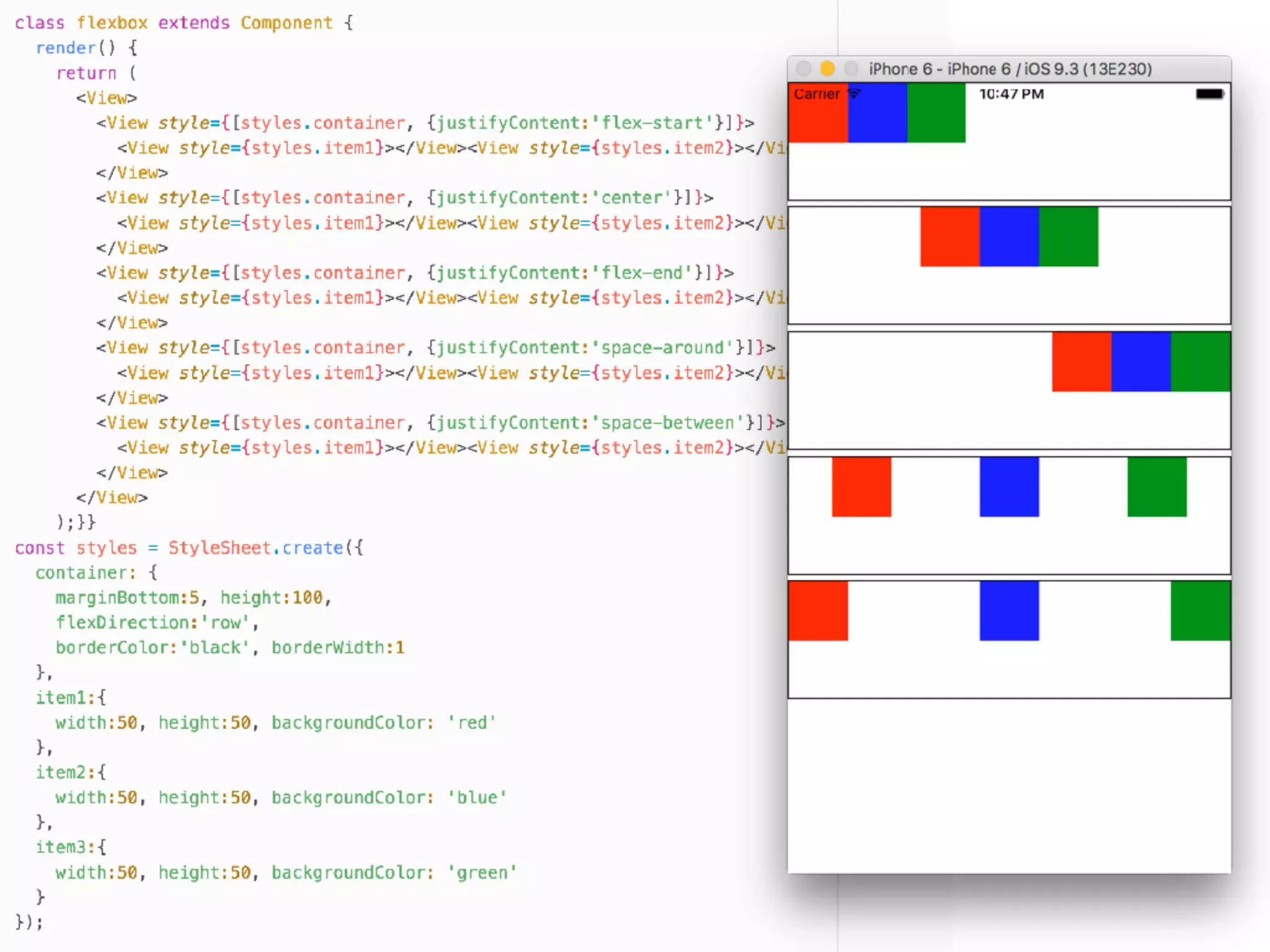
Task: Tap the Wi-Fi icon in the simulator status bar
Action: click(855, 94)
